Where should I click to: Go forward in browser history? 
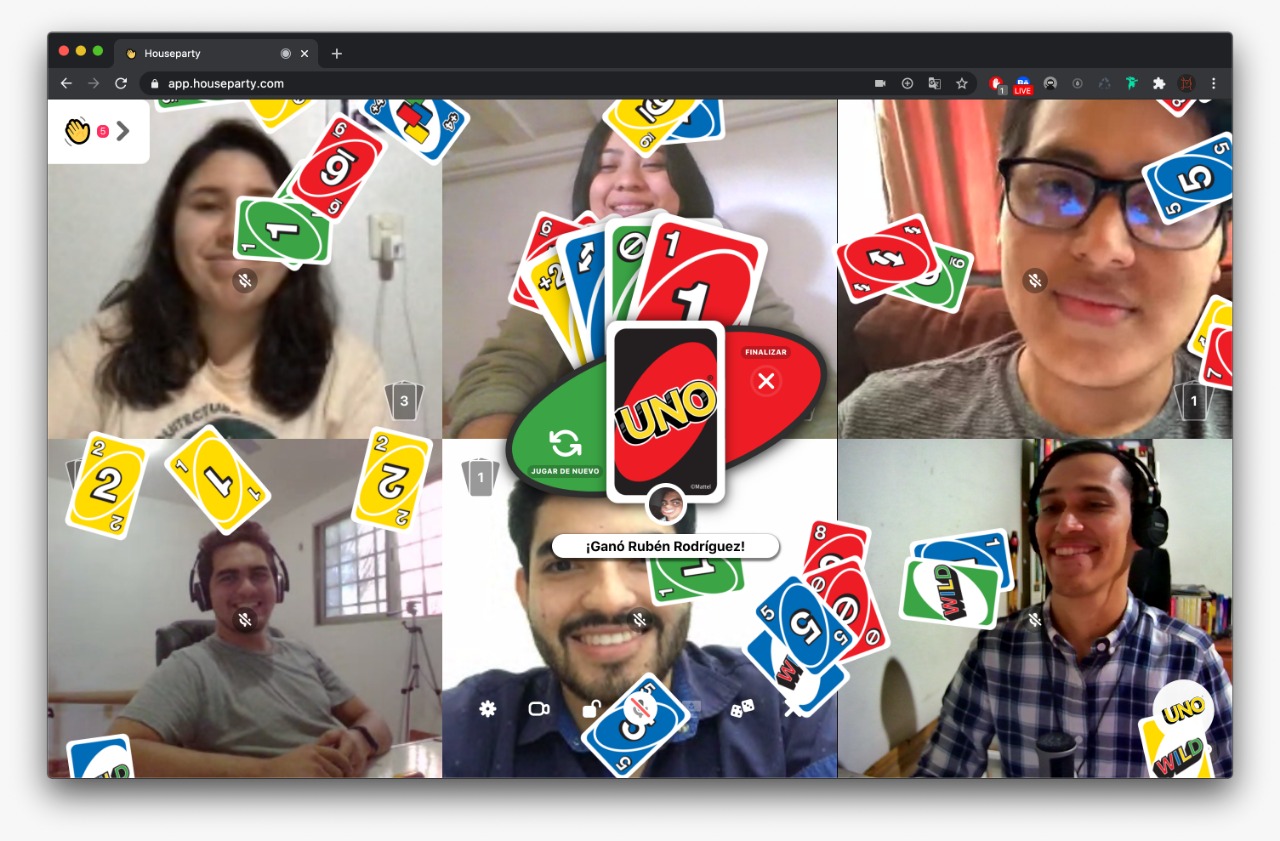pyautogui.click(x=94, y=84)
